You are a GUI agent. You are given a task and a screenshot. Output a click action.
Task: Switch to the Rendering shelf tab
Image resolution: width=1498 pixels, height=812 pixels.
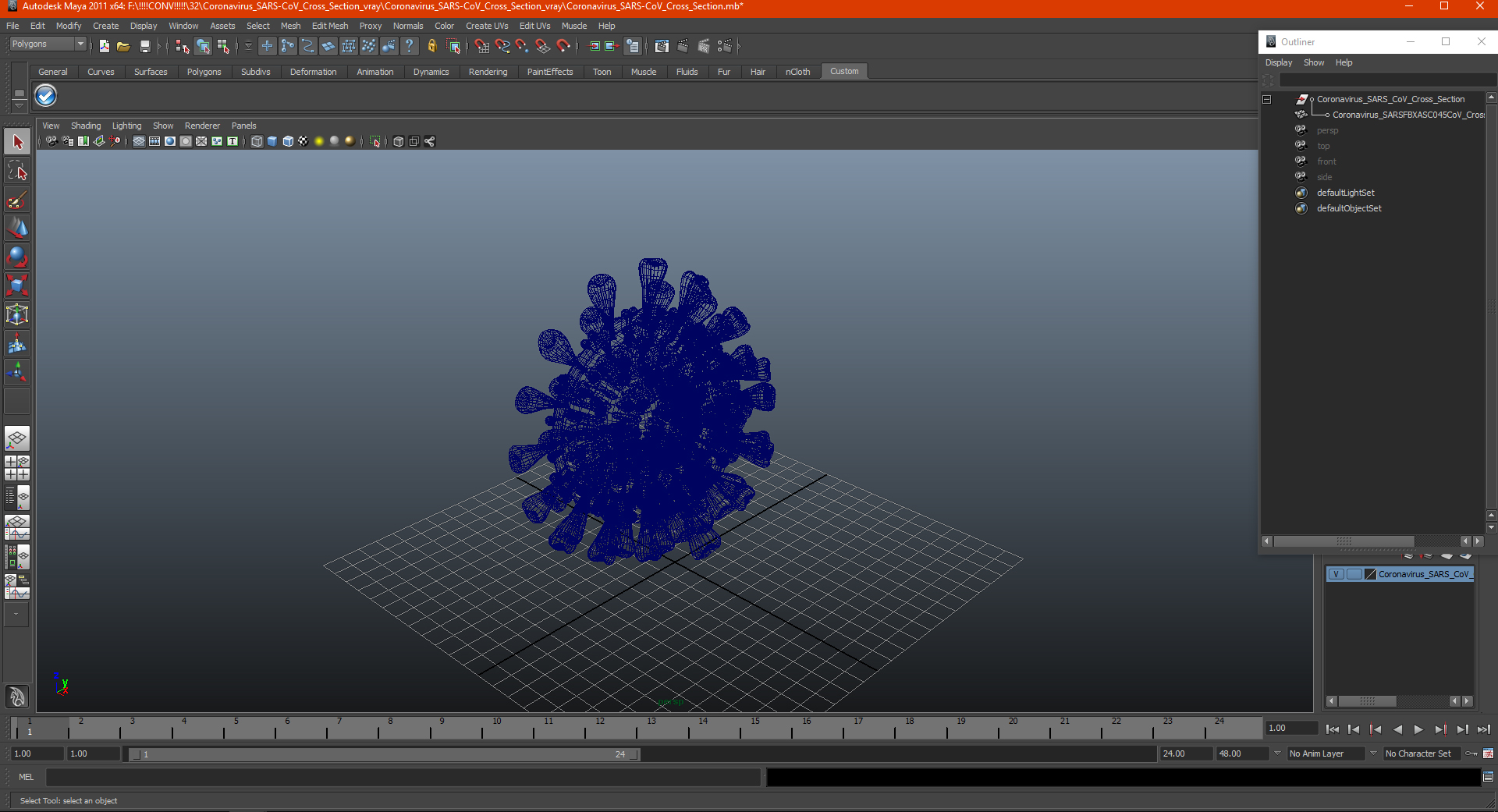pyautogui.click(x=488, y=72)
